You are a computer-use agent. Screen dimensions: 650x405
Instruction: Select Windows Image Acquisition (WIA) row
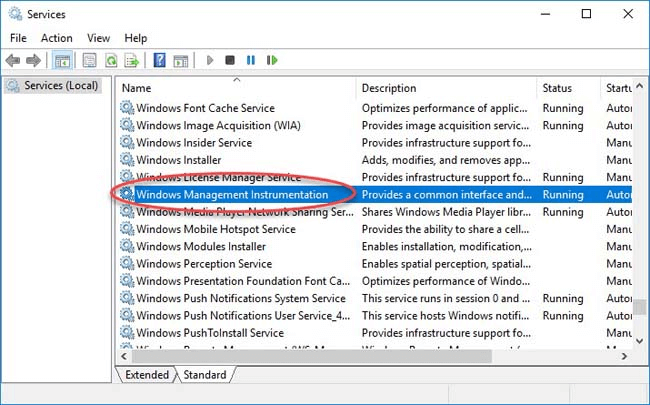pos(375,125)
